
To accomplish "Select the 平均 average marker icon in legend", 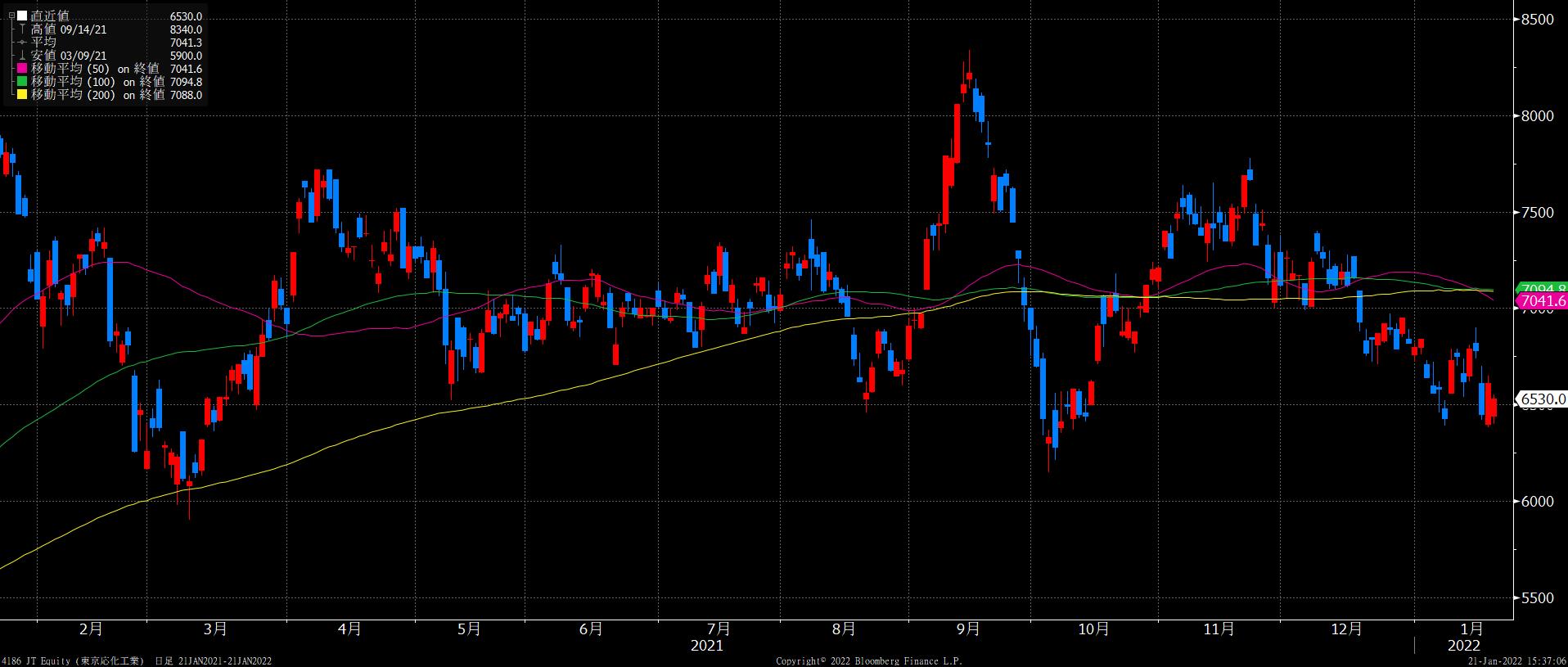I will click(22, 43).
